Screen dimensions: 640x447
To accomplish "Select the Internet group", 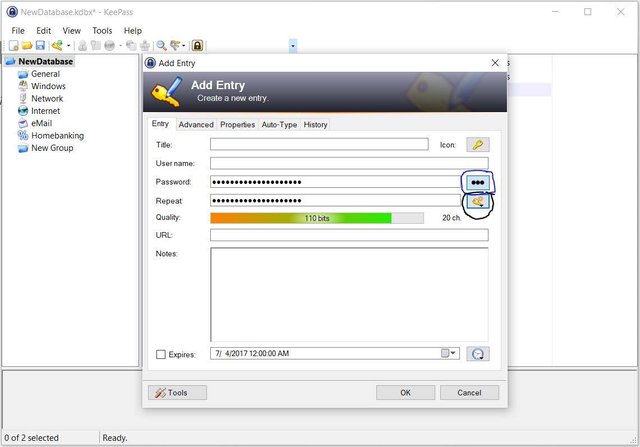I will pyautogui.click(x=45, y=111).
